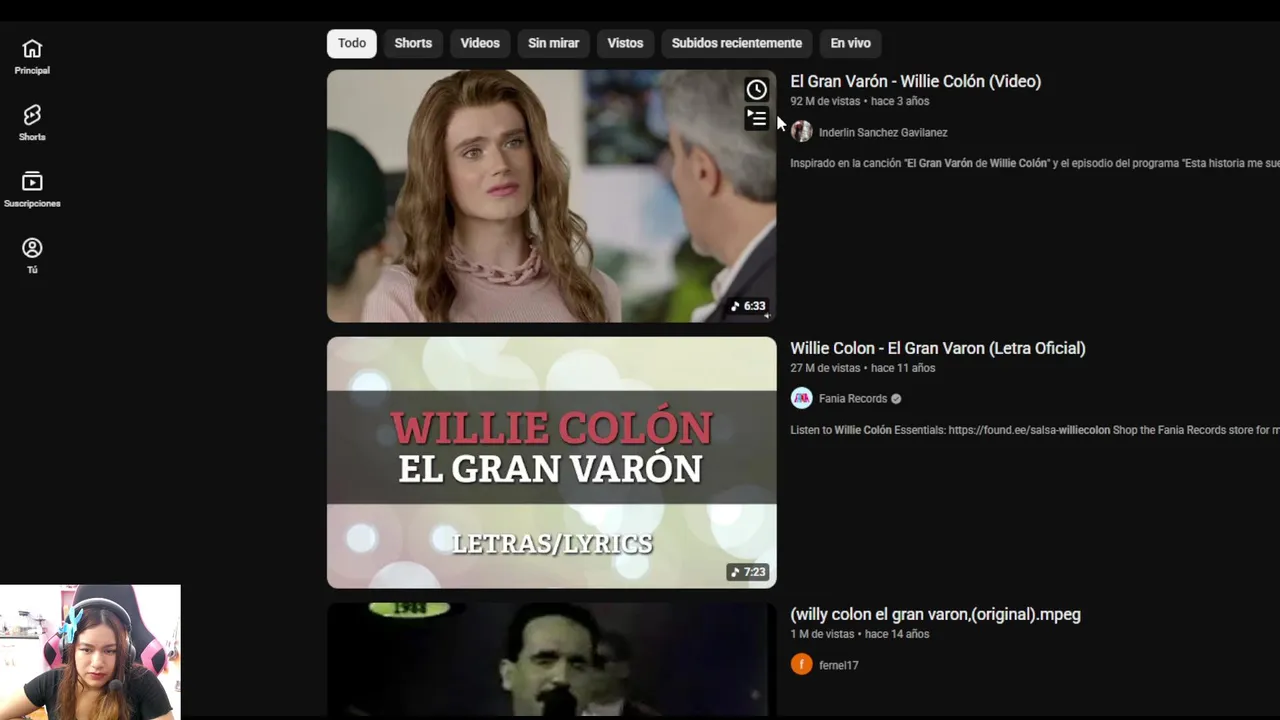
Task: Click description starting 'Listen to Willie Colón Essentials'
Action: tap(1035, 430)
